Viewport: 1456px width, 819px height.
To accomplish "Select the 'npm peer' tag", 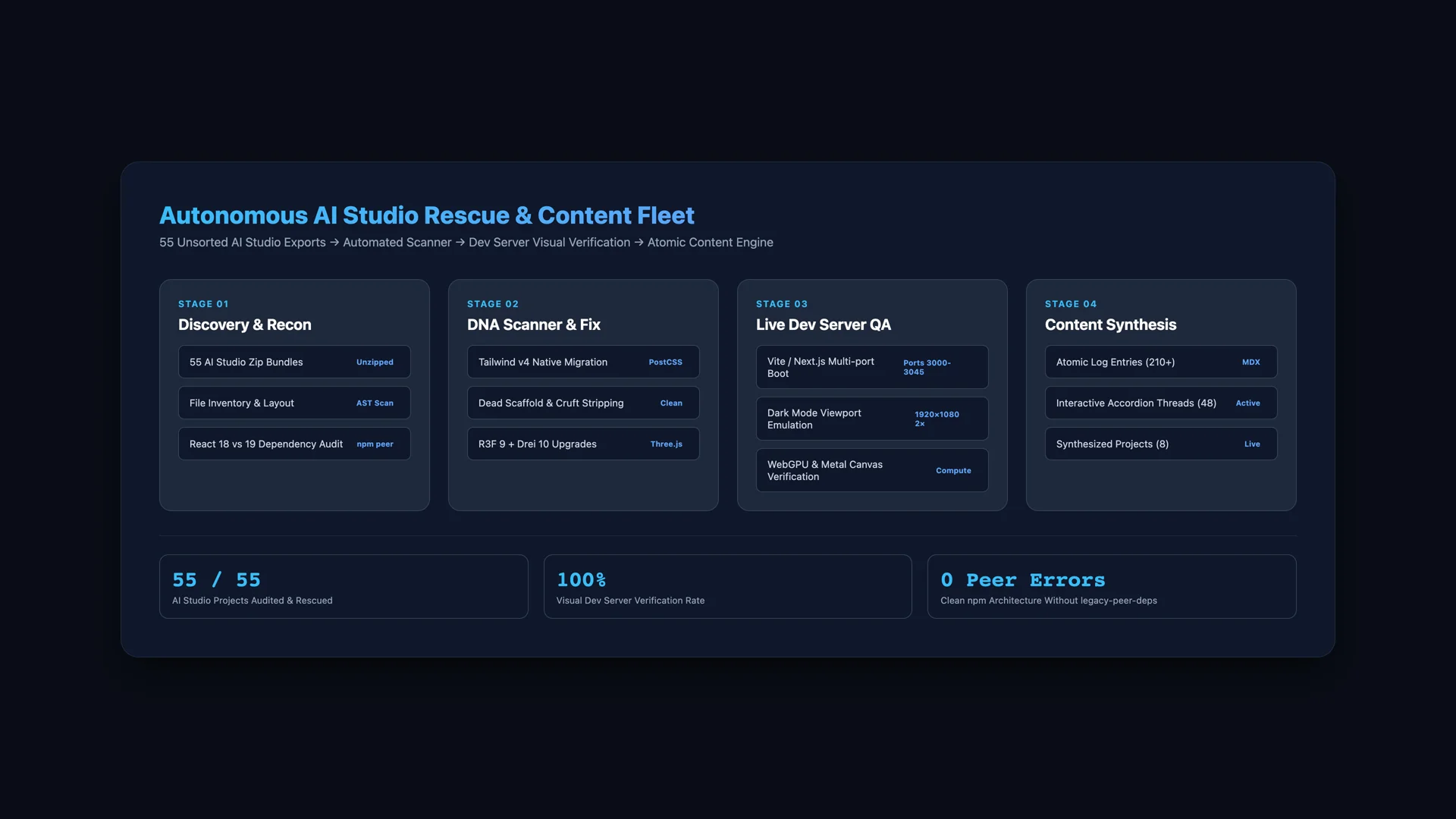I will (375, 444).
